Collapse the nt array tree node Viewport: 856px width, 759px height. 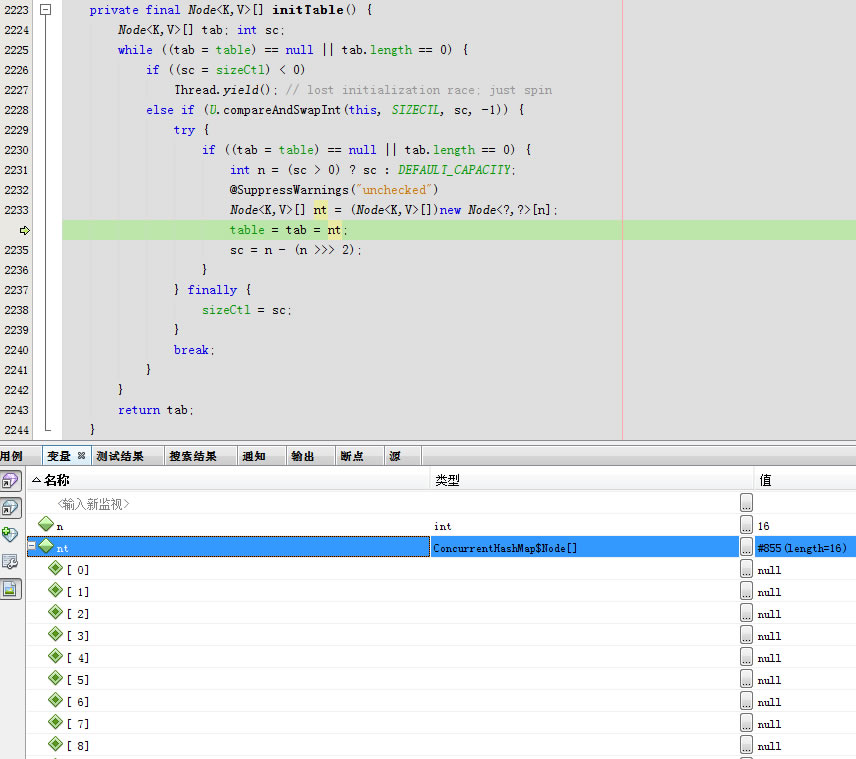[x=32, y=545]
